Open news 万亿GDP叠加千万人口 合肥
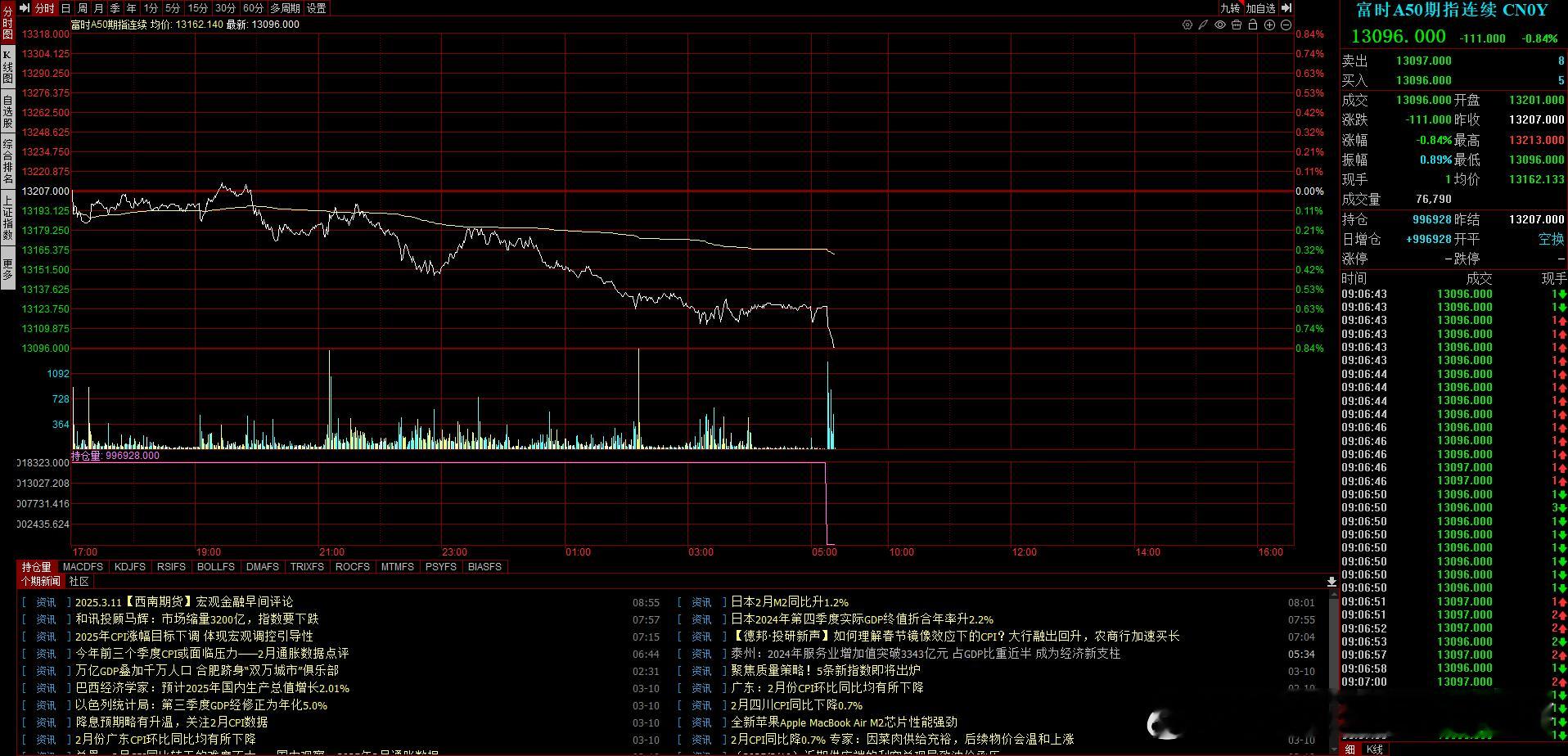1568x756 pixels. [x=207, y=671]
